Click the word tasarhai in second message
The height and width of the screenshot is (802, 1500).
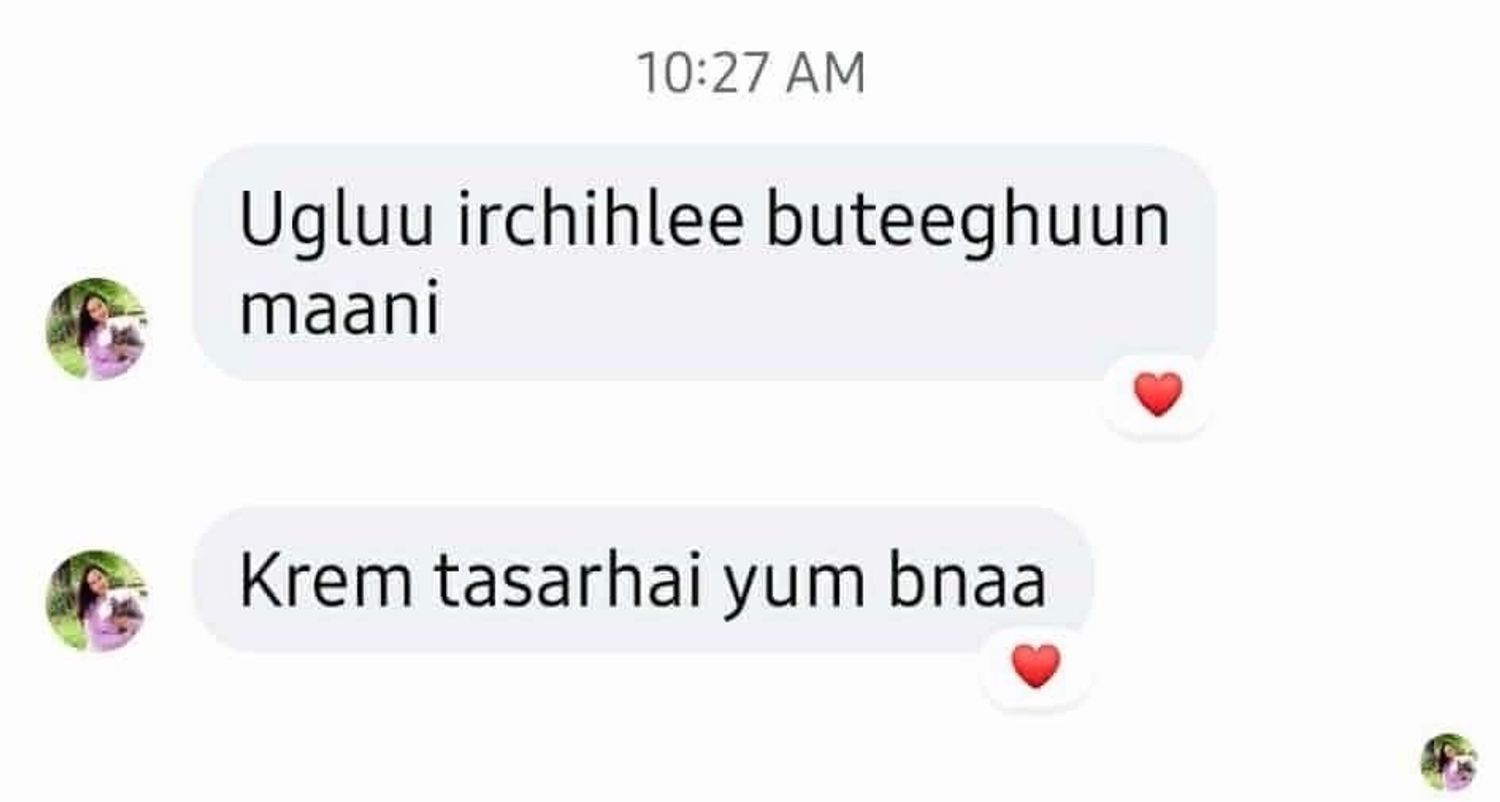pos(568,581)
